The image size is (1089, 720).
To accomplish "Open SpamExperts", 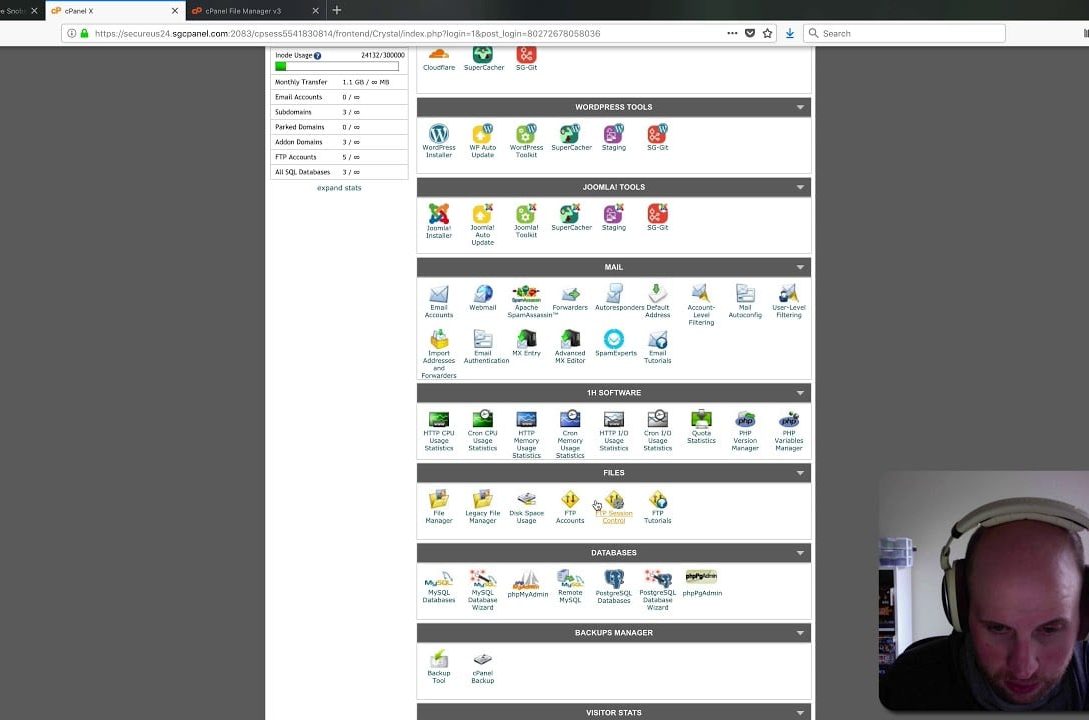I will (x=615, y=343).
